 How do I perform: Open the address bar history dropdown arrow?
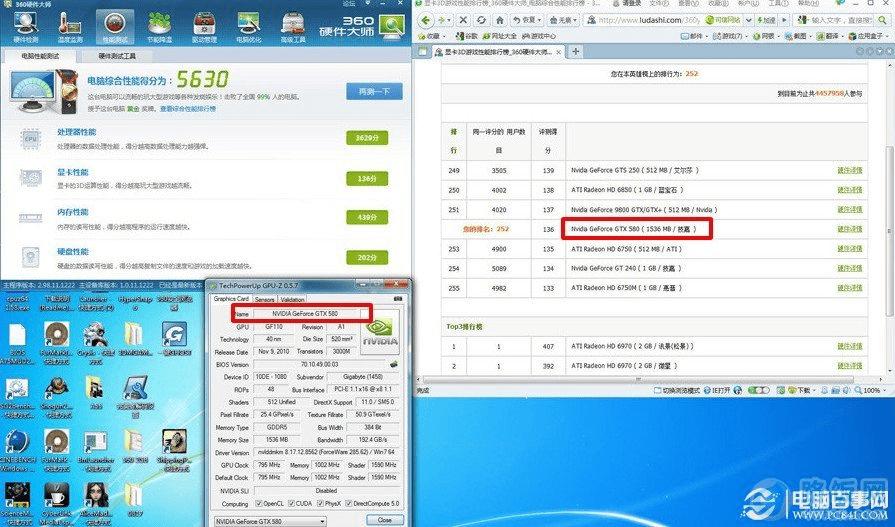coord(748,20)
